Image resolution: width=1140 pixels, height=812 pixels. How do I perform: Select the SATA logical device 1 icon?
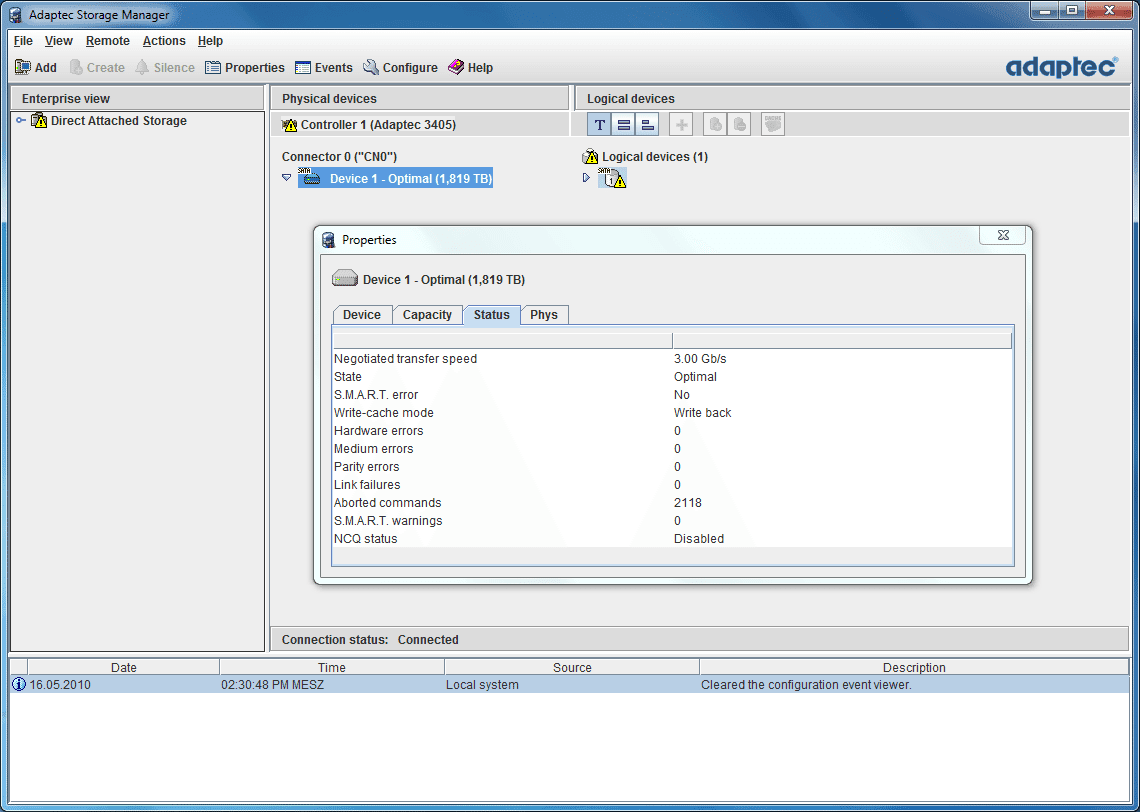click(x=611, y=178)
